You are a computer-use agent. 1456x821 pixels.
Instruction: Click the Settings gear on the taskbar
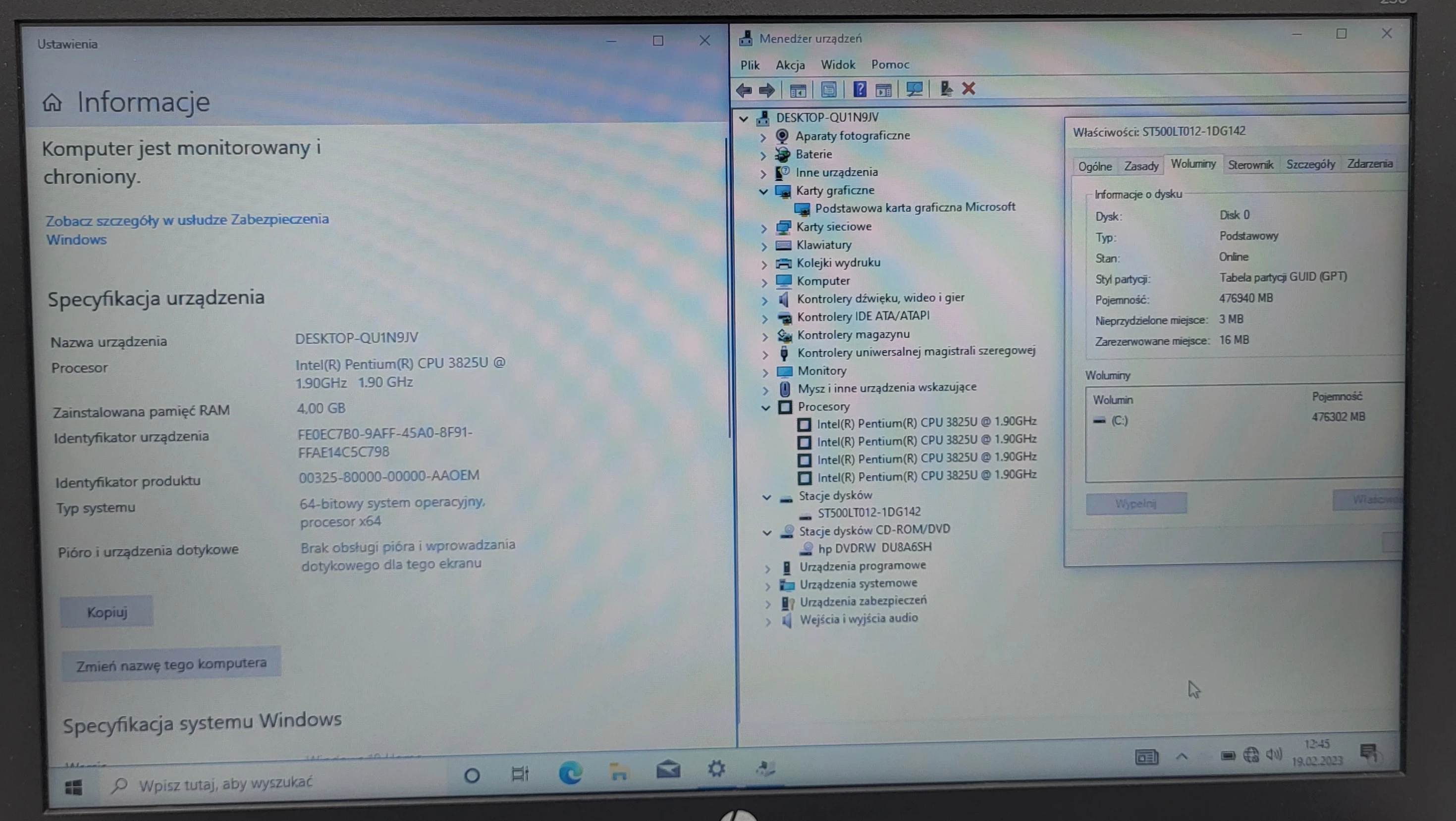click(x=716, y=768)
